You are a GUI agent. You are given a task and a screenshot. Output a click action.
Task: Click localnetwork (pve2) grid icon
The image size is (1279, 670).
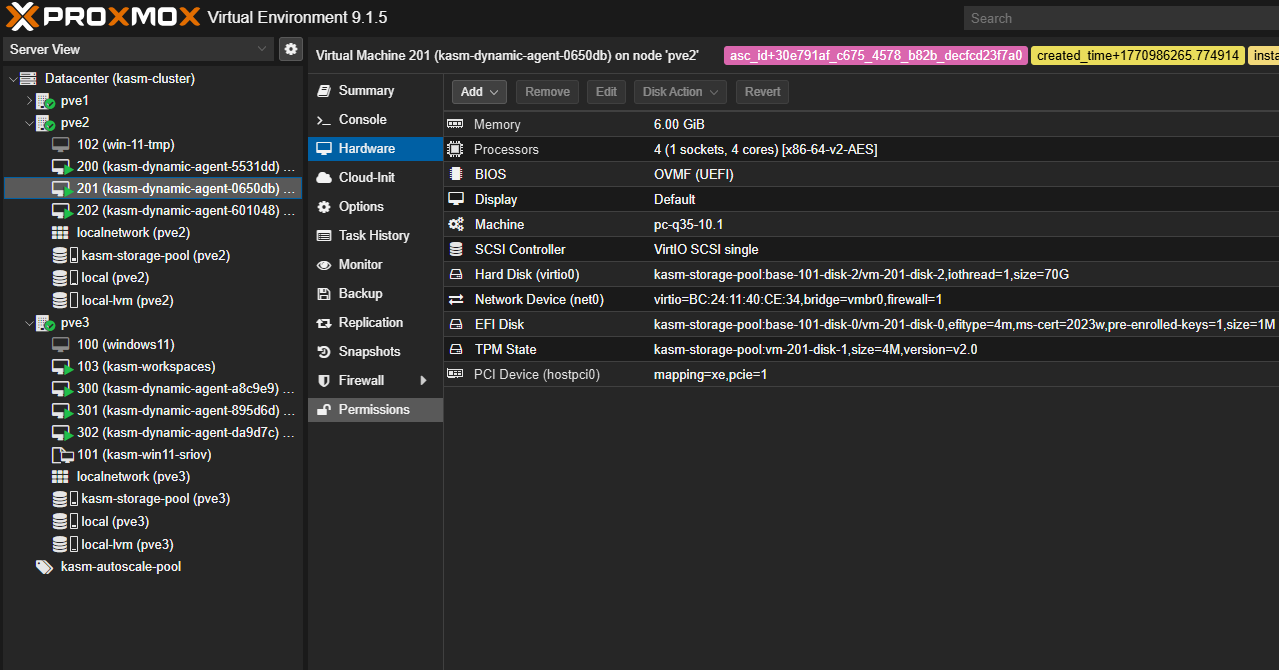click(x=60, y=233)
